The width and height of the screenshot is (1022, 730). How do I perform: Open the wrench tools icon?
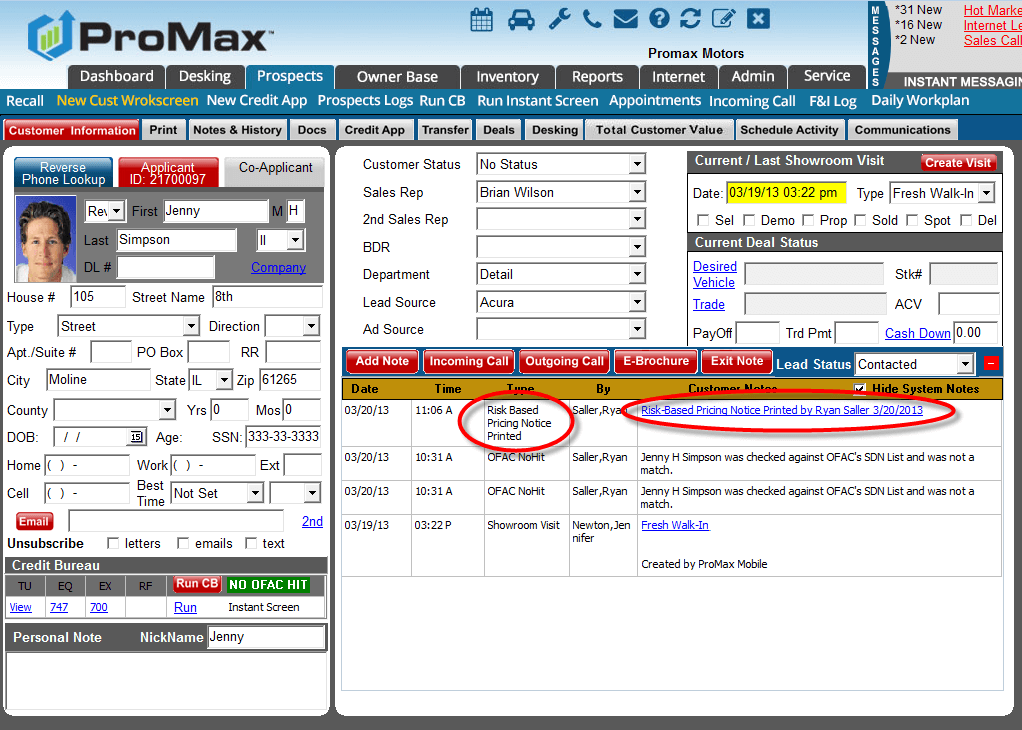[559, 19]
